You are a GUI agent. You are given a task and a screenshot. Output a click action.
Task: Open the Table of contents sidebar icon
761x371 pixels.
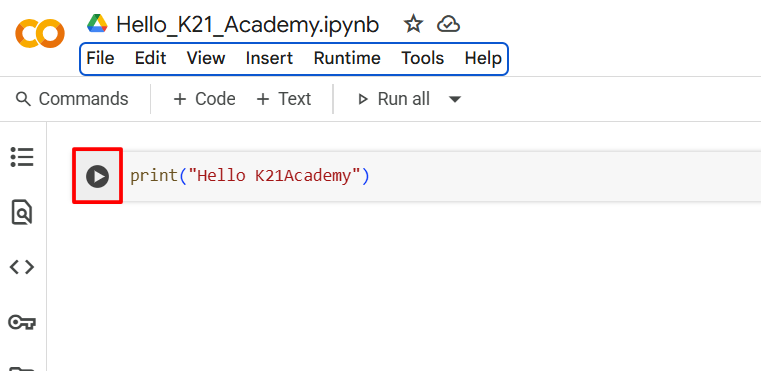(x=22, y=157)
